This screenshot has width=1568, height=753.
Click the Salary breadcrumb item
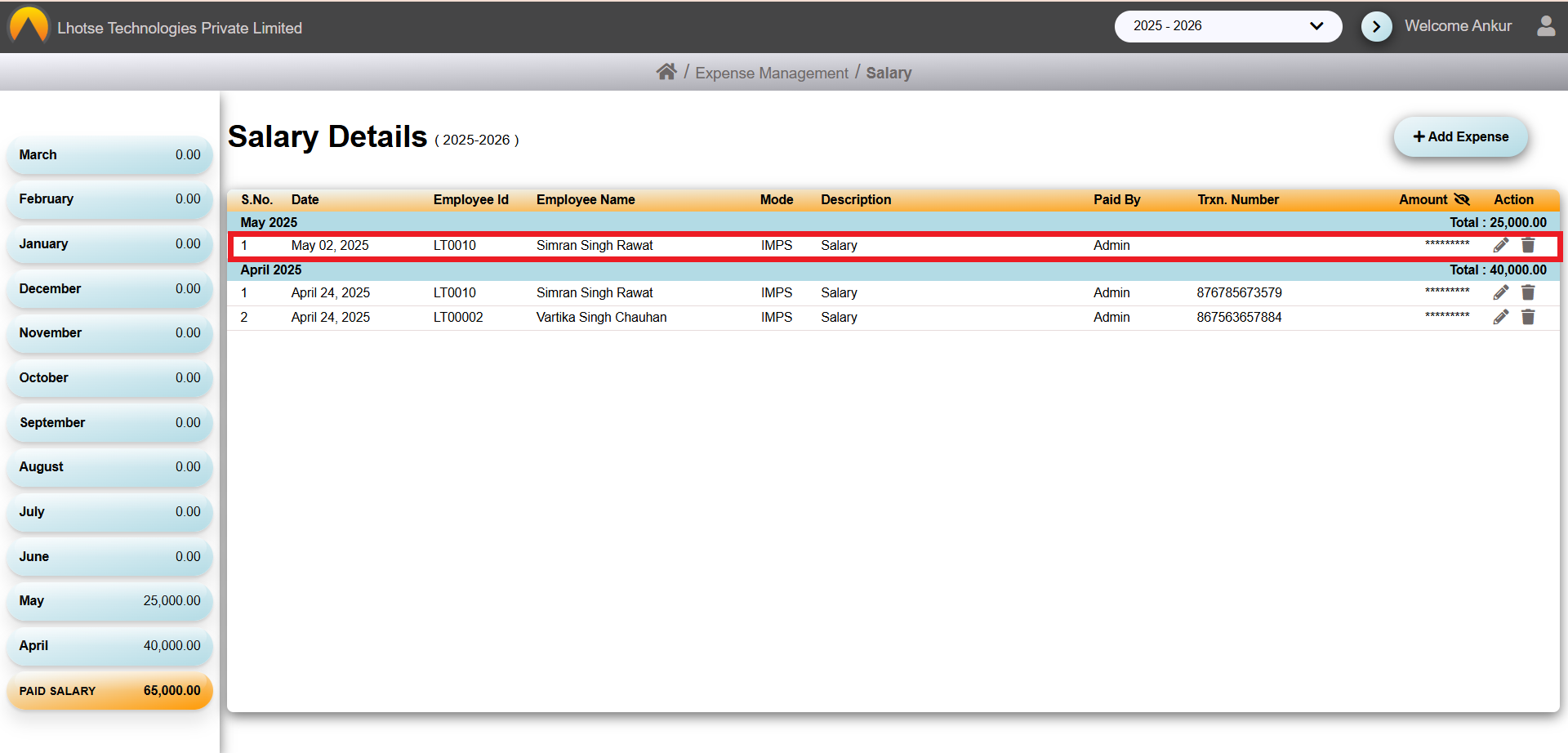[889, 73]
